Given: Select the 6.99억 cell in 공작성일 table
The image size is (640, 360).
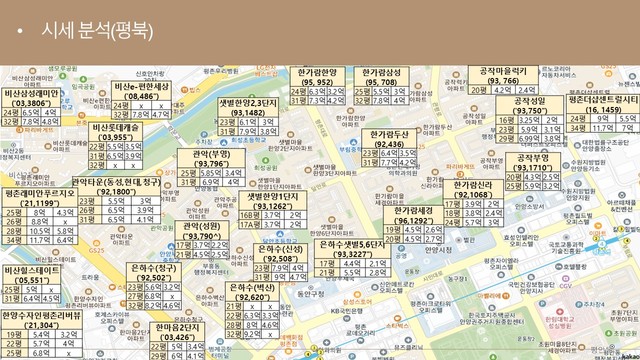Looking at the screenshot, I should (529, 139).
